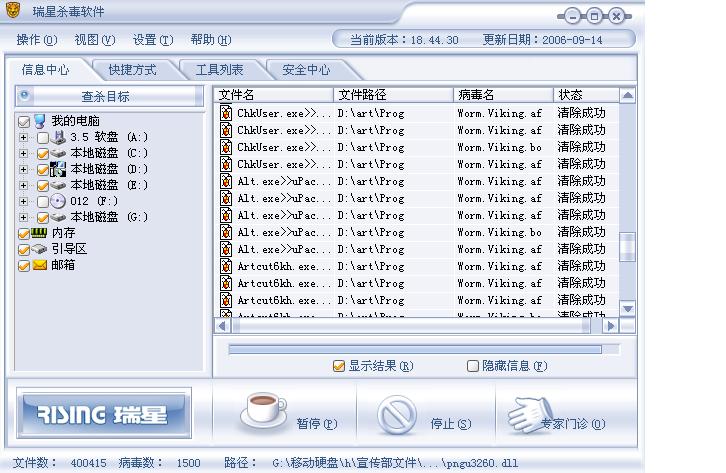
Task: Click the envelope icon beside 邮箱
Action: tap(40, 265)
